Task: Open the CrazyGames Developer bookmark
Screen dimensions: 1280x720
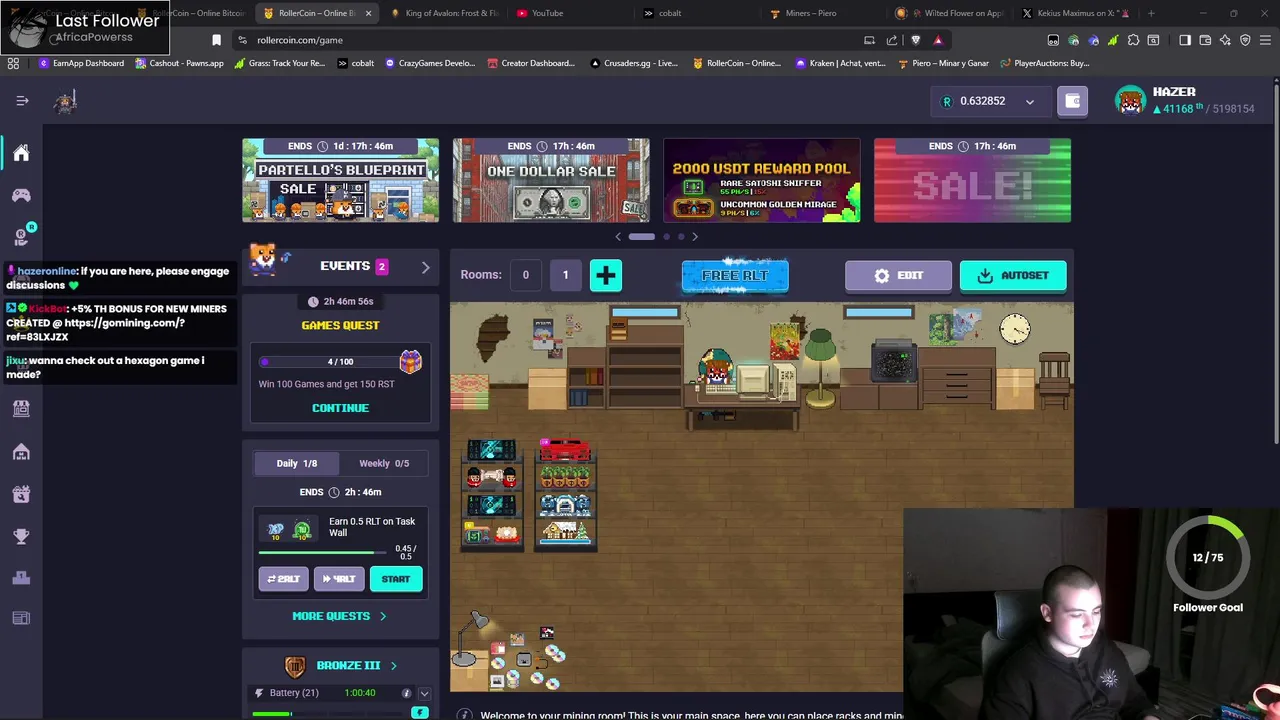Action: point(428,63)
